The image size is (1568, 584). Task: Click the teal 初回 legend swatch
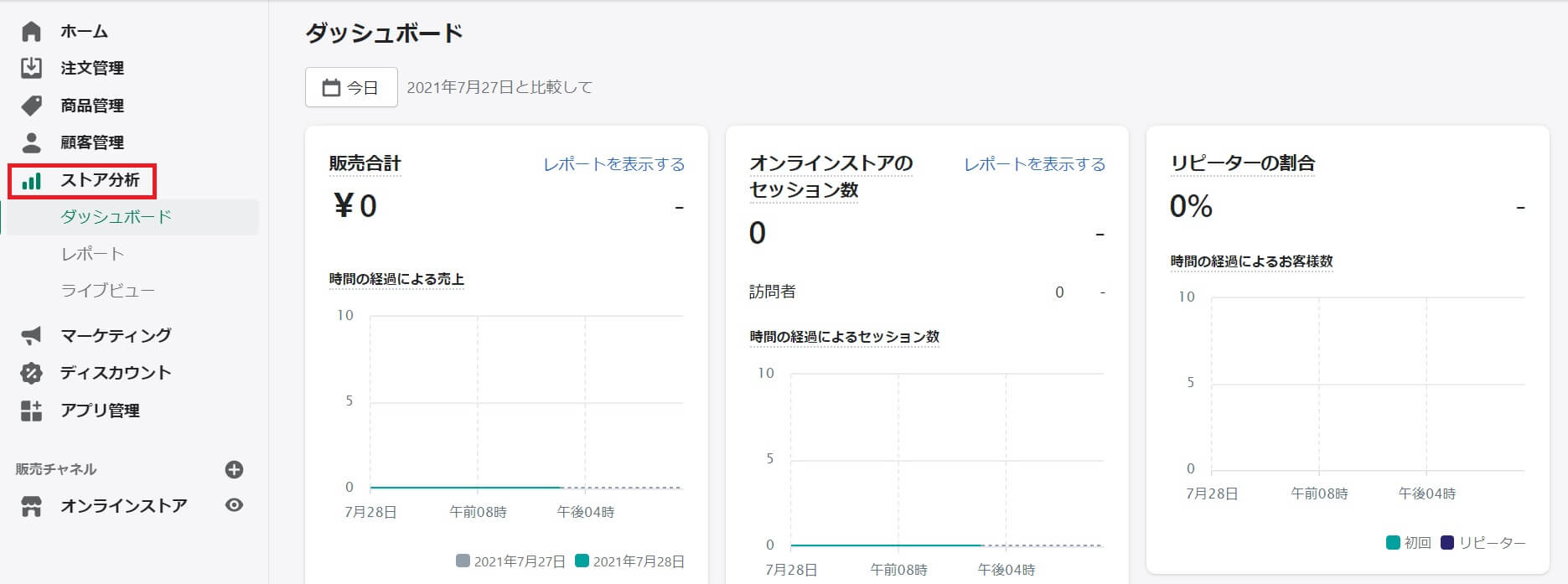1393,543
